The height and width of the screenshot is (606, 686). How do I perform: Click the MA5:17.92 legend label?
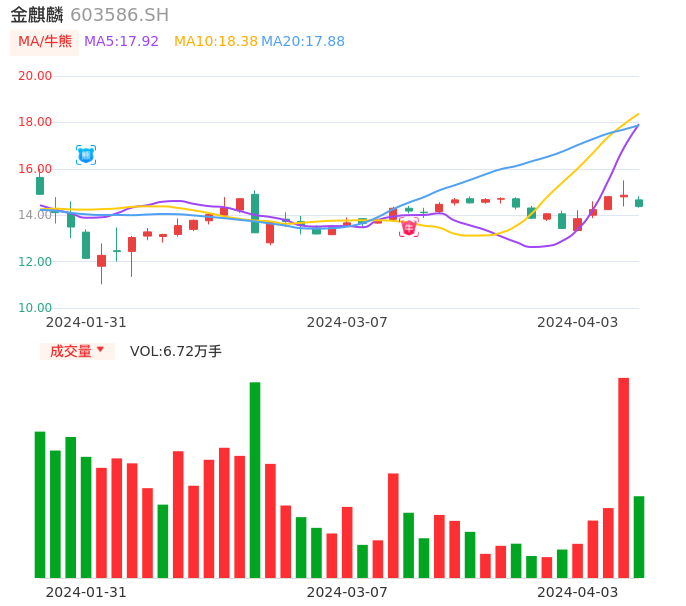(121, 42)
